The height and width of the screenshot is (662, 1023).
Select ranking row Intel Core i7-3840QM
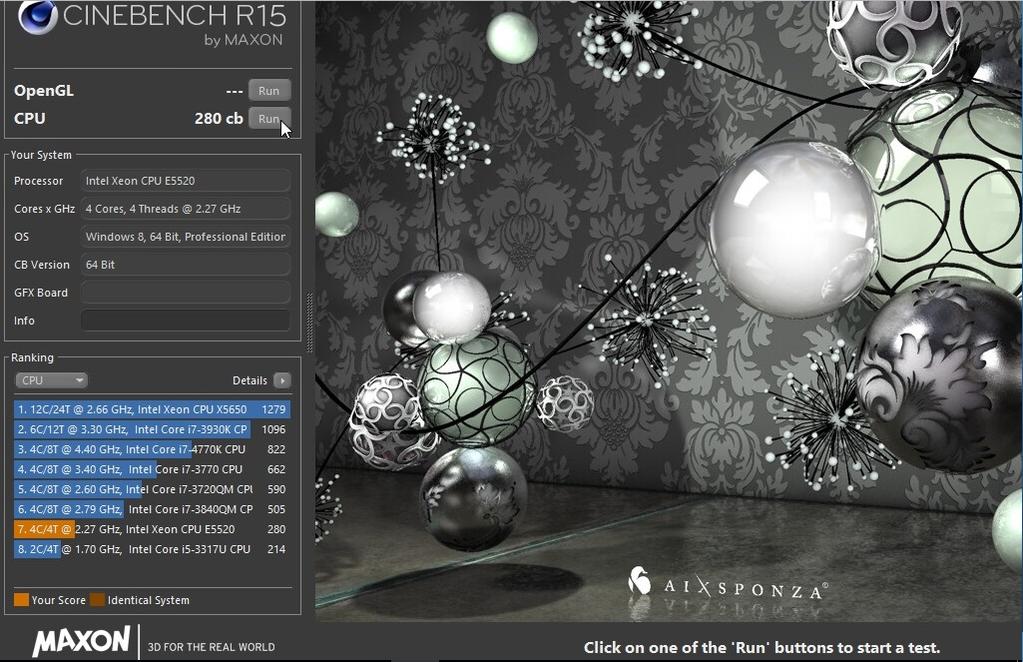152,509
